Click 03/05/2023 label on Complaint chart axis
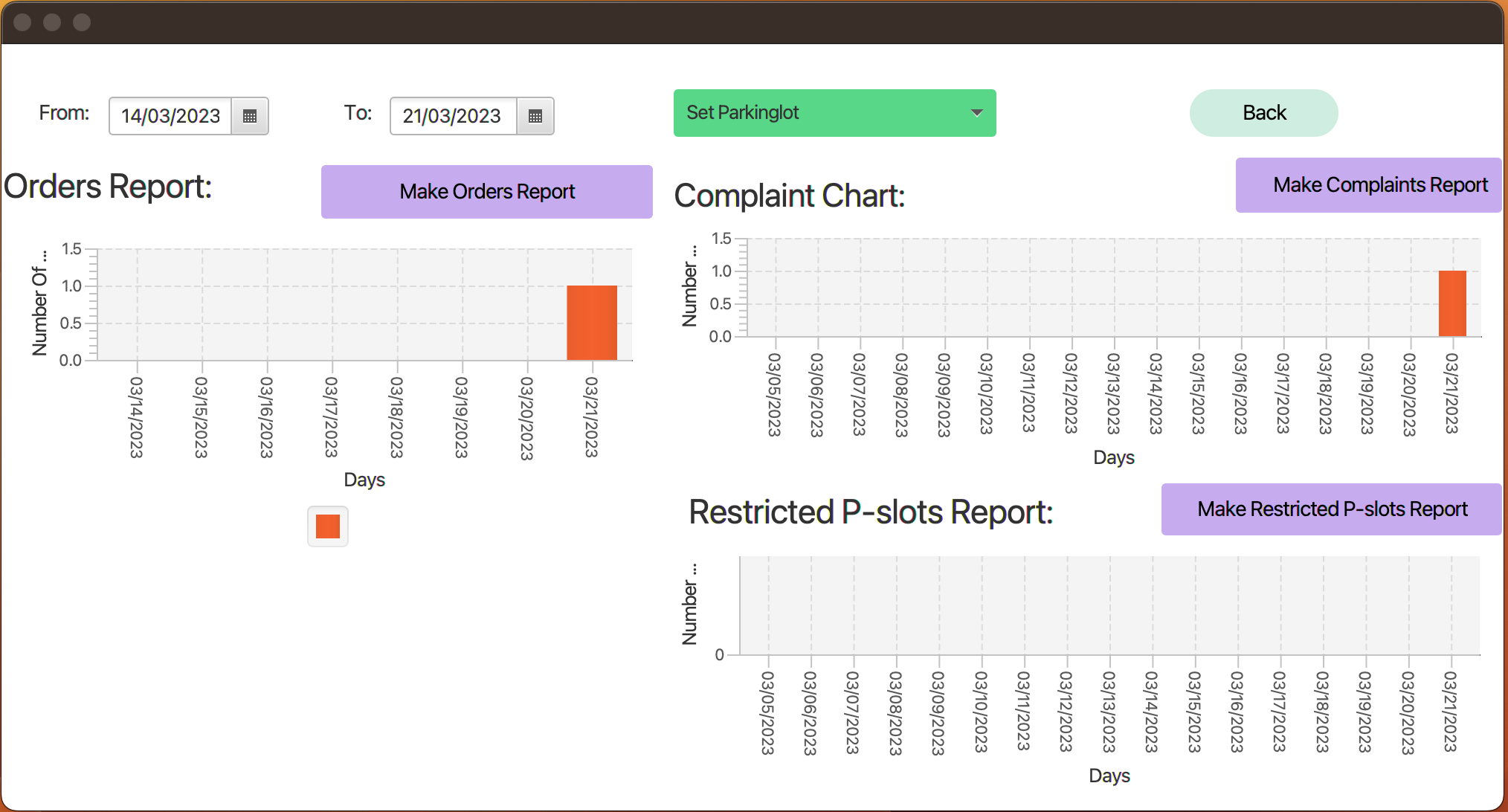 click(774, 394)
